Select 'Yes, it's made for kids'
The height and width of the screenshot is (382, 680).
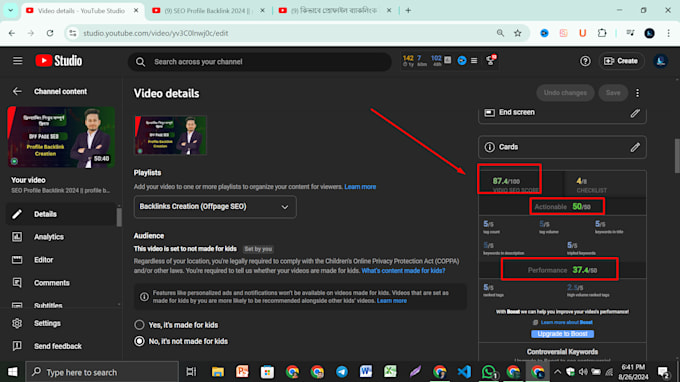(x=139, y=325)
